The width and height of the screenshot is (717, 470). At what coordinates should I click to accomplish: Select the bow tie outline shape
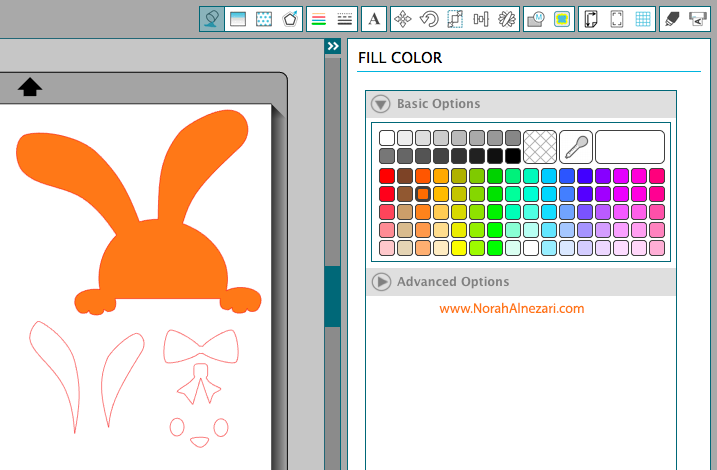[x=201, y=346]
